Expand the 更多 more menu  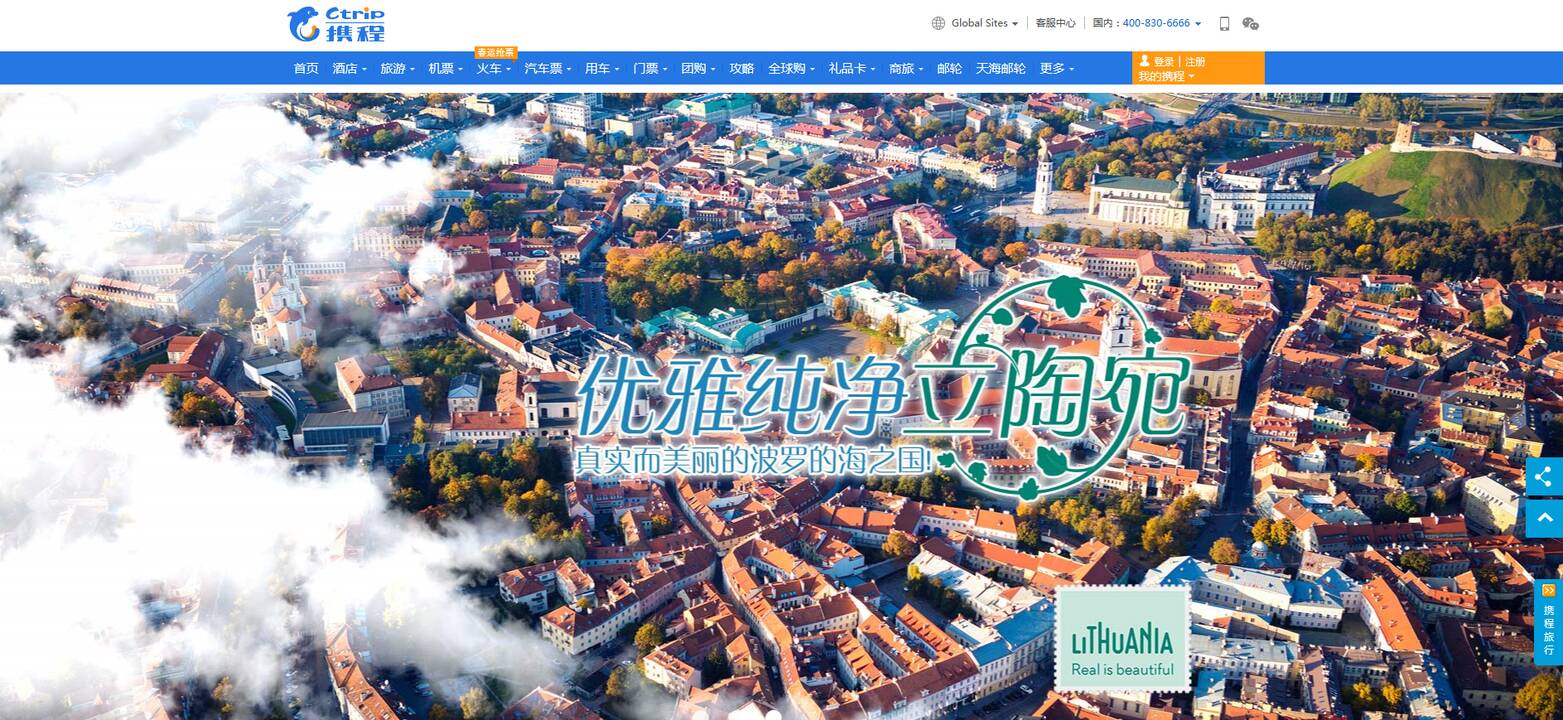(1057, 68)
